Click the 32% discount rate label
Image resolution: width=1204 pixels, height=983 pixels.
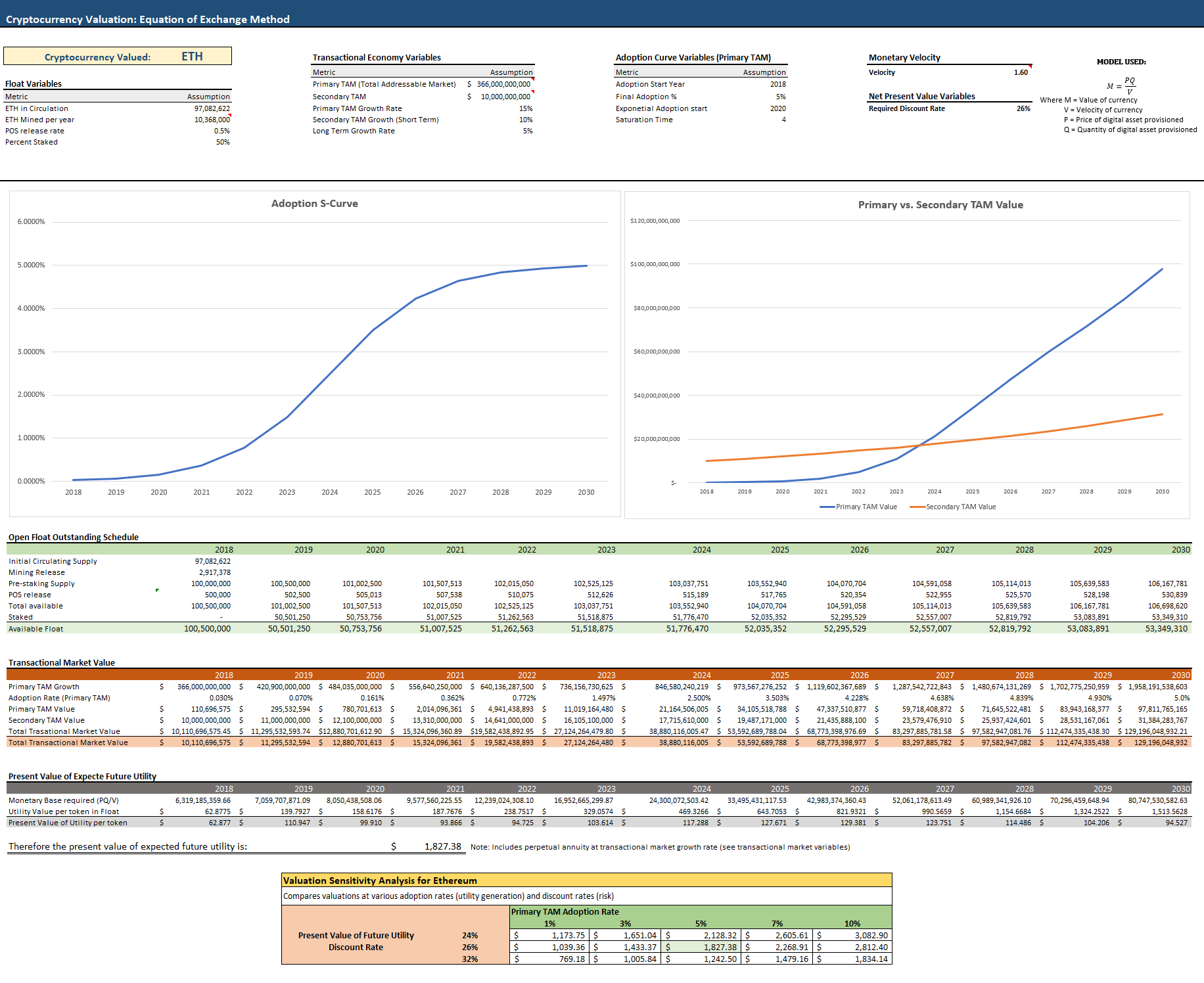click(x=470, y=959)
